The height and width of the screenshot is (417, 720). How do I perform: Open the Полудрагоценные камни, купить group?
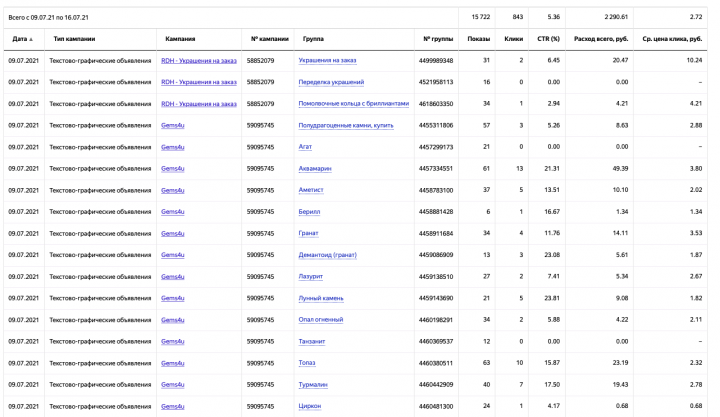click(346, 125)
